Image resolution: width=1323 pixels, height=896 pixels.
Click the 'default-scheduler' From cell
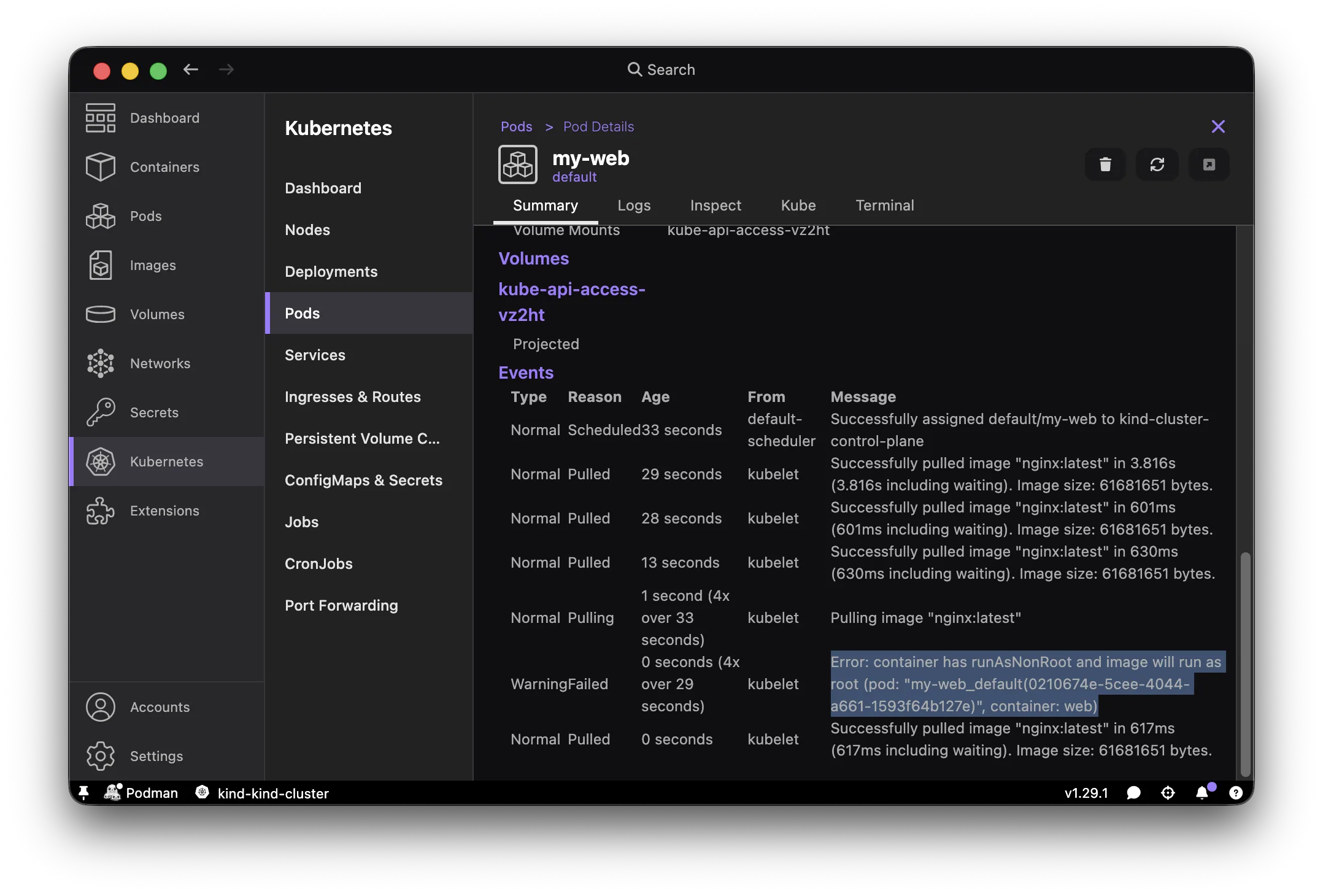781,430
